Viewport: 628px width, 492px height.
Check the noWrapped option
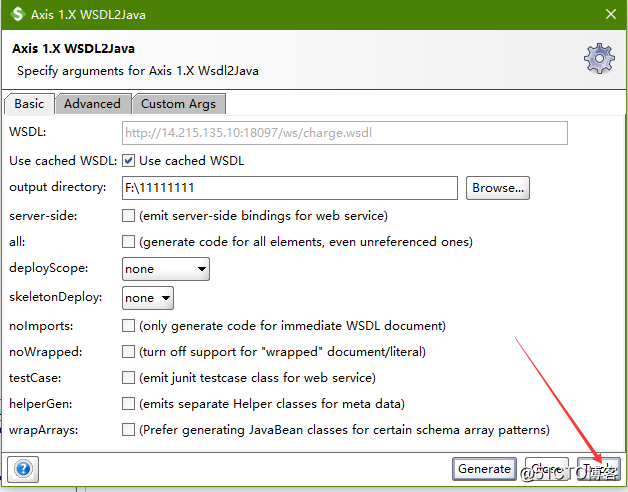[x=128, y=351]
